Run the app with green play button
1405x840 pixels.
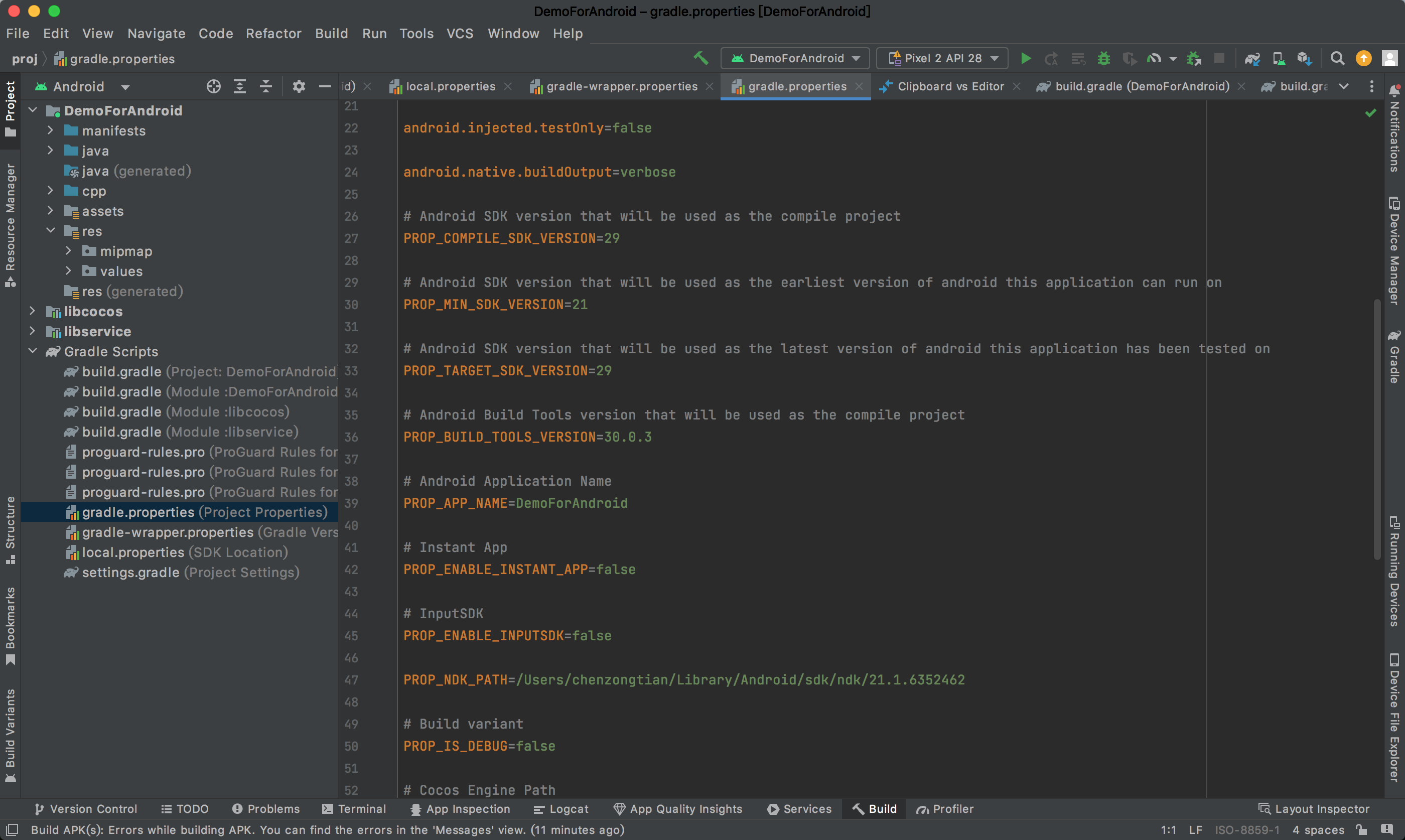[x=1025, y=58]
